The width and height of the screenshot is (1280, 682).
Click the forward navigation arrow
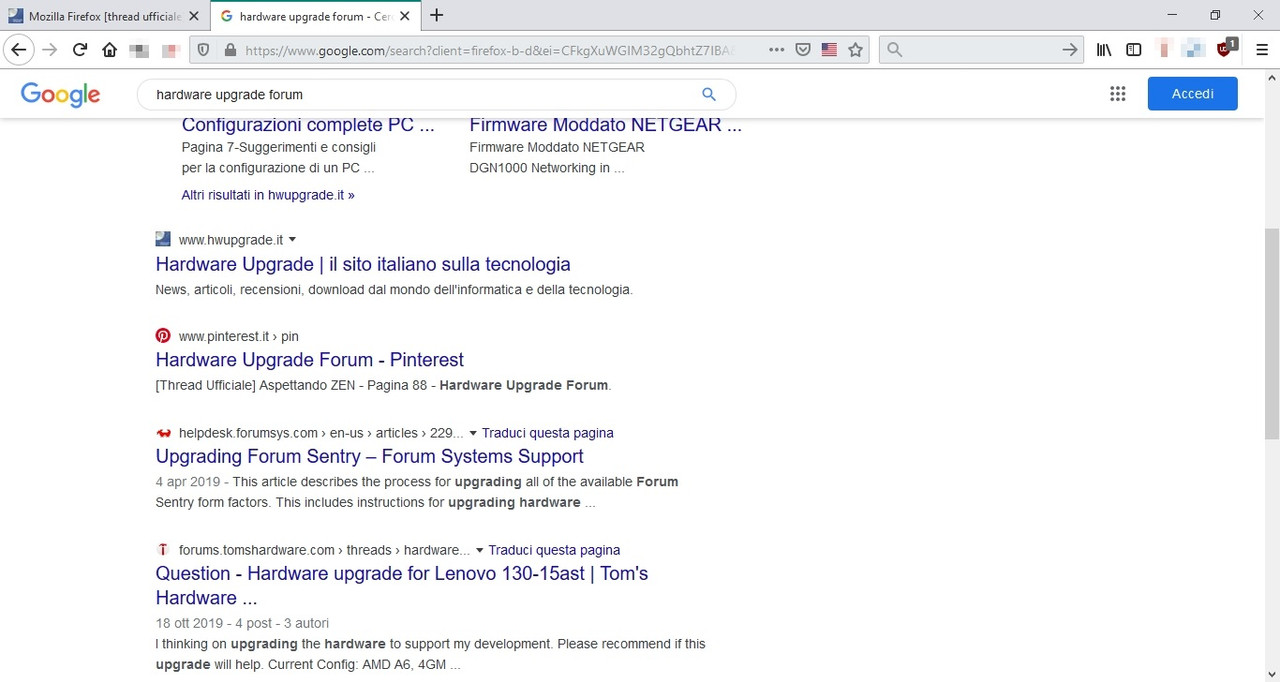49,50
